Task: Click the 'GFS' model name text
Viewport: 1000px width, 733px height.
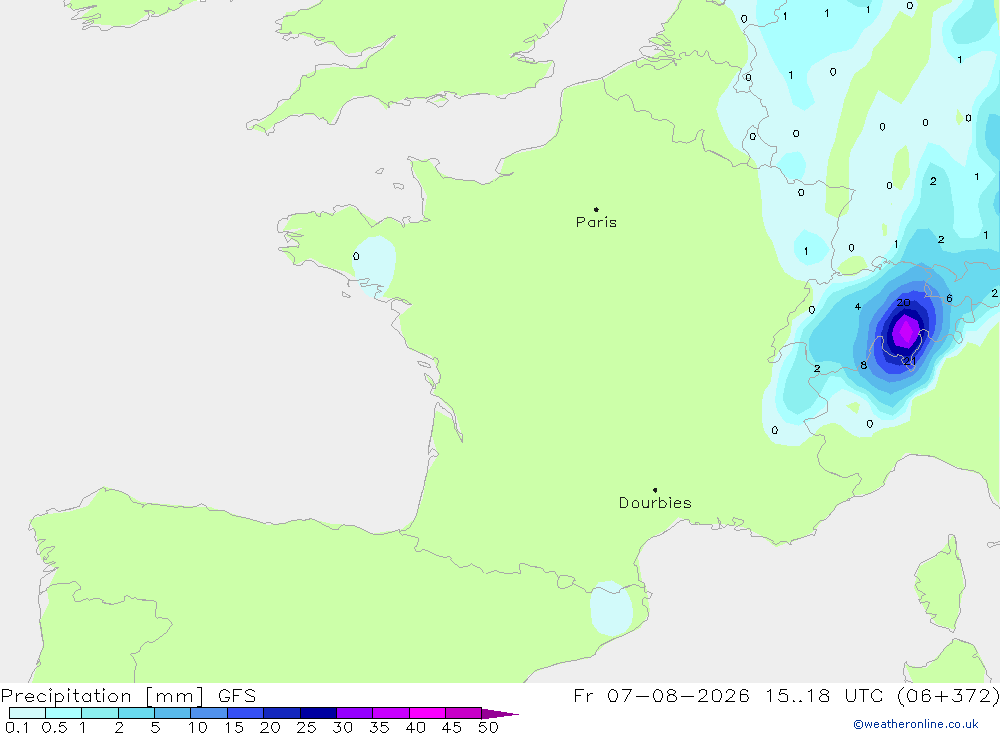Action: coord(237,696)
